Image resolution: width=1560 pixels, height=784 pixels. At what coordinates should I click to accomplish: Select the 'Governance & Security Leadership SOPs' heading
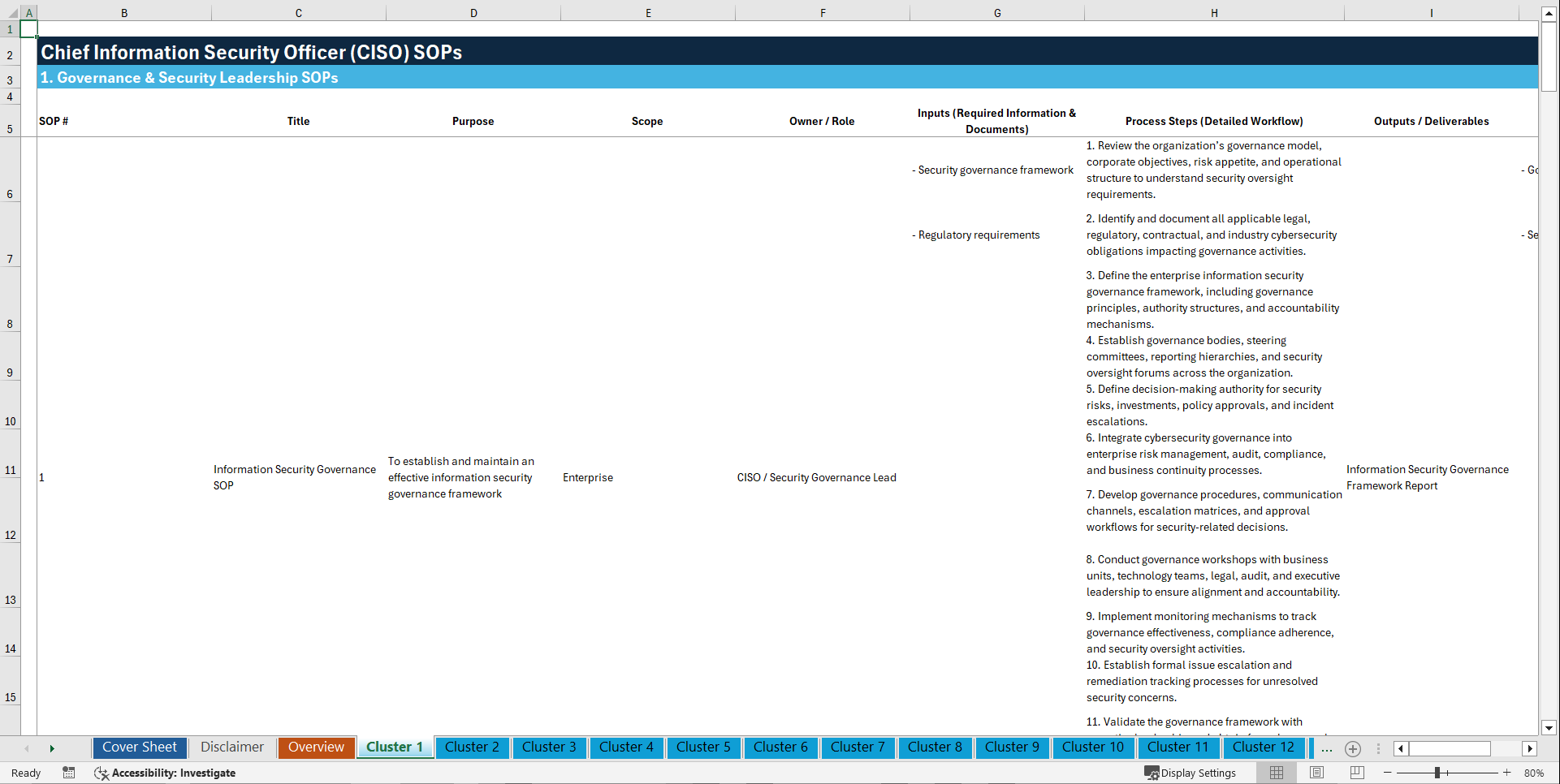point(197,78)
